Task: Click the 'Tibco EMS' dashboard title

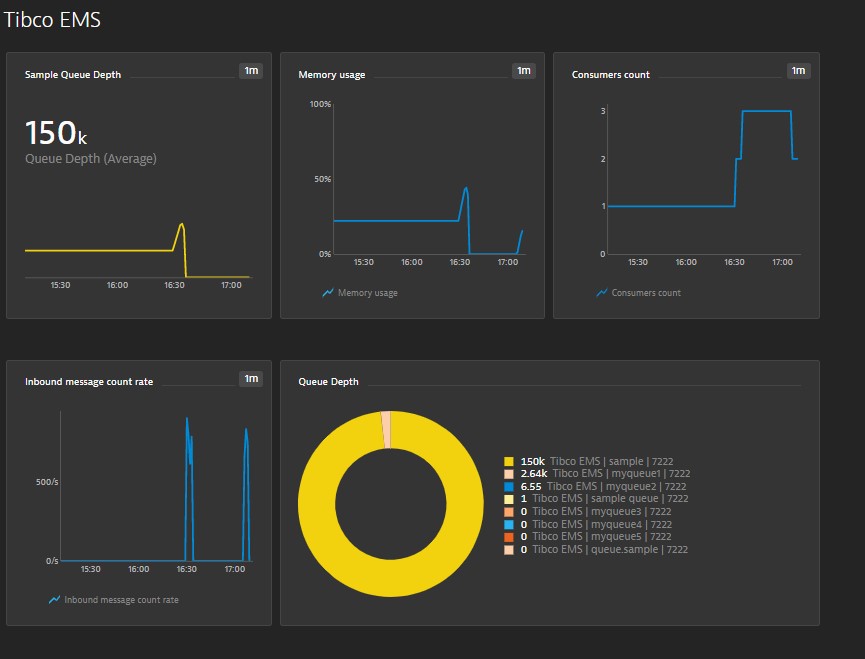Action: [x=52, y=20]
